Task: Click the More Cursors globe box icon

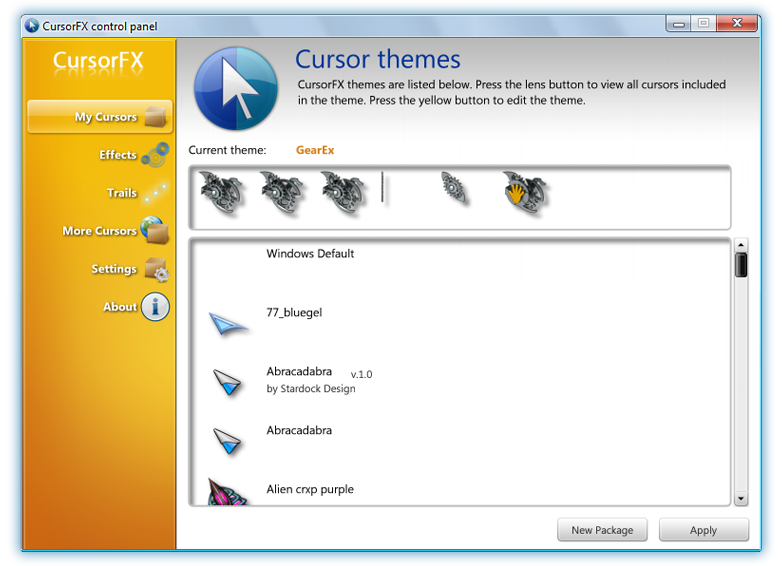Action: 155,230
